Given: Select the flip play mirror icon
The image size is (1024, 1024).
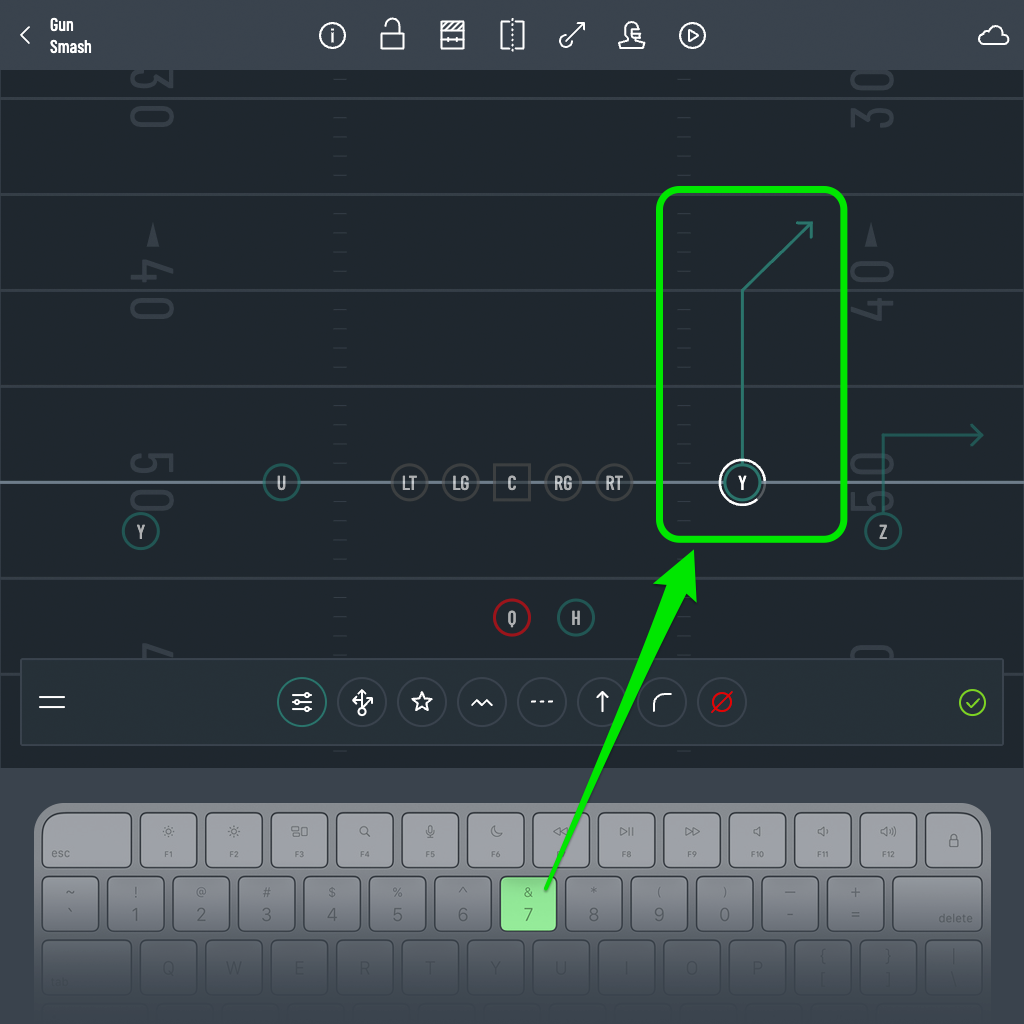Looking at the screenshot, I should pos(512,35).
